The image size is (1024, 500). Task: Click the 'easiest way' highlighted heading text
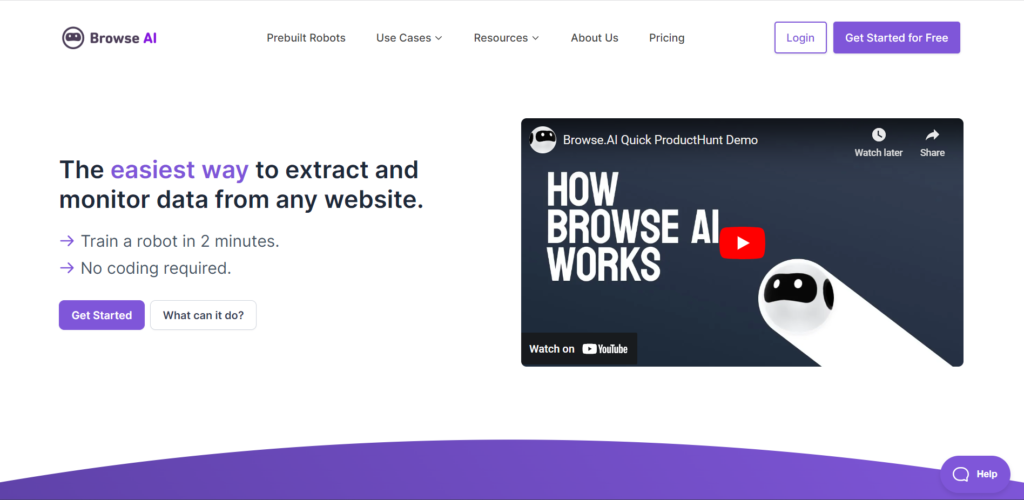[x=180, y=170]
